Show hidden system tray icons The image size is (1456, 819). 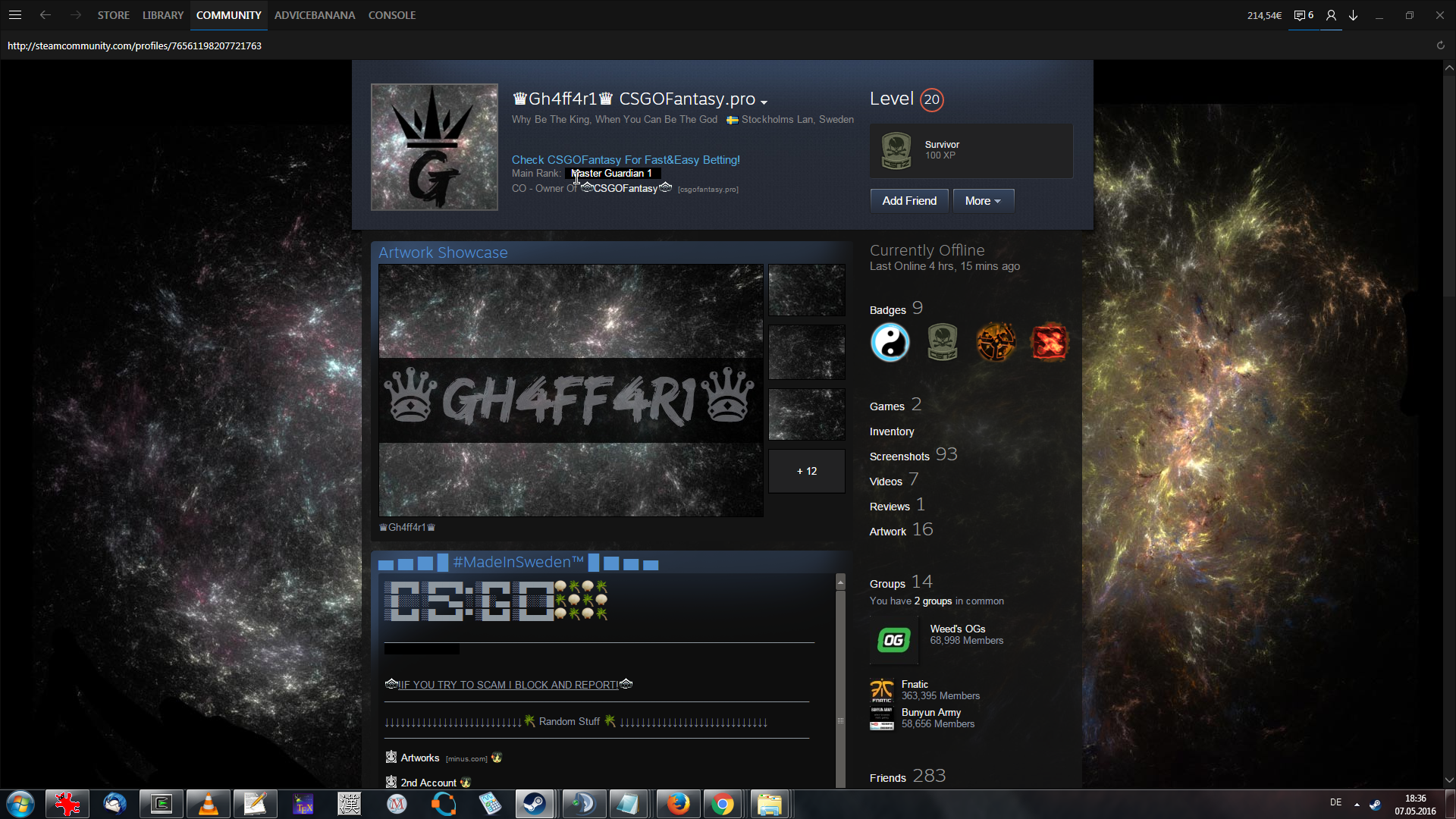[1357, 804]
